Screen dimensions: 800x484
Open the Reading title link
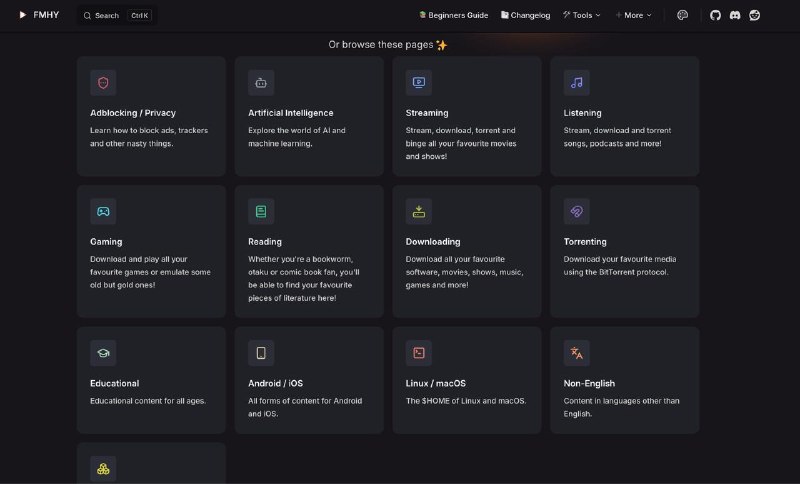tap(265, 242)
